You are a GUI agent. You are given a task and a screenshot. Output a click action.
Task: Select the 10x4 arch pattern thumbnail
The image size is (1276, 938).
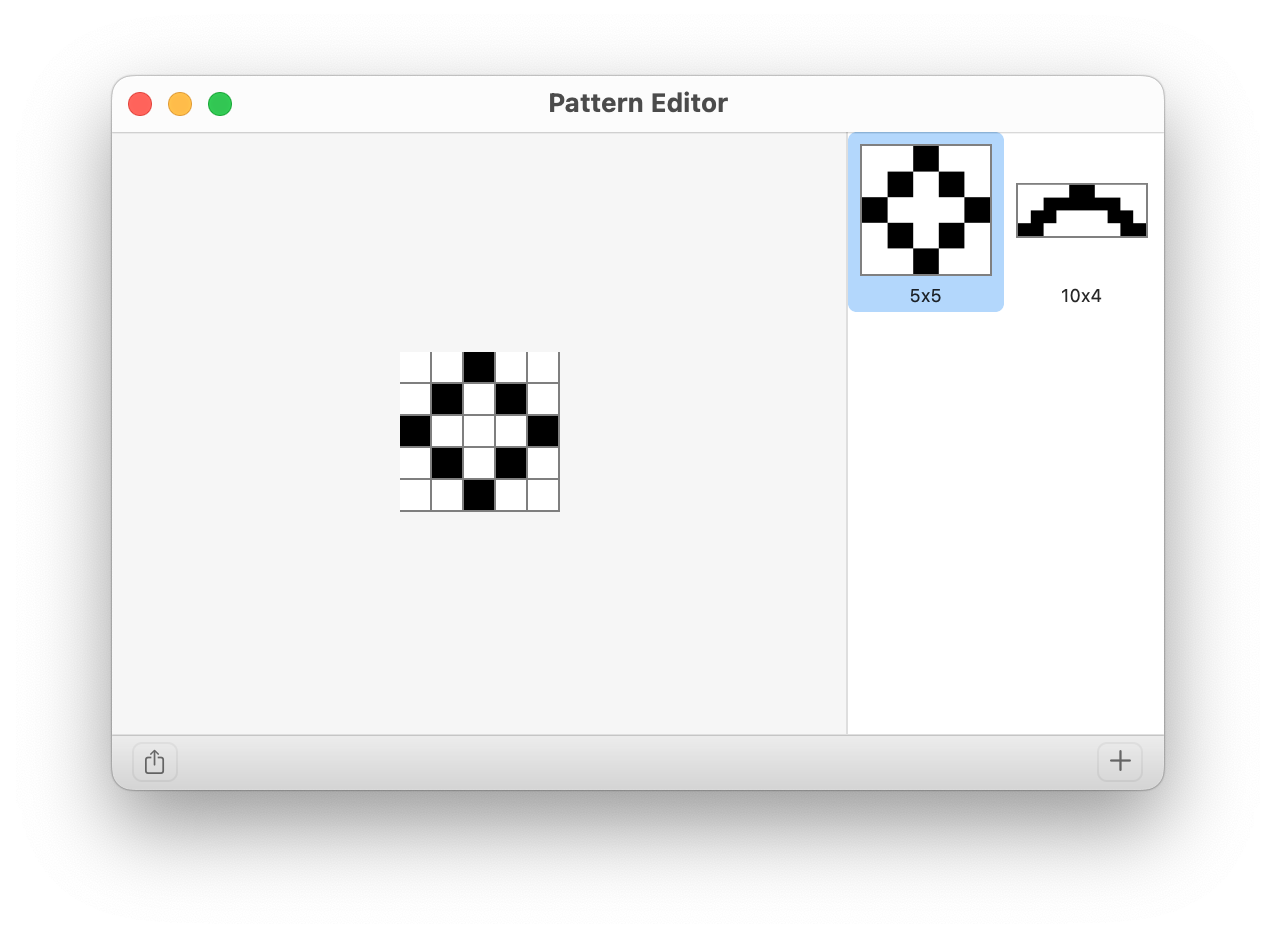pyautogui.click(x=1081, y=211)
